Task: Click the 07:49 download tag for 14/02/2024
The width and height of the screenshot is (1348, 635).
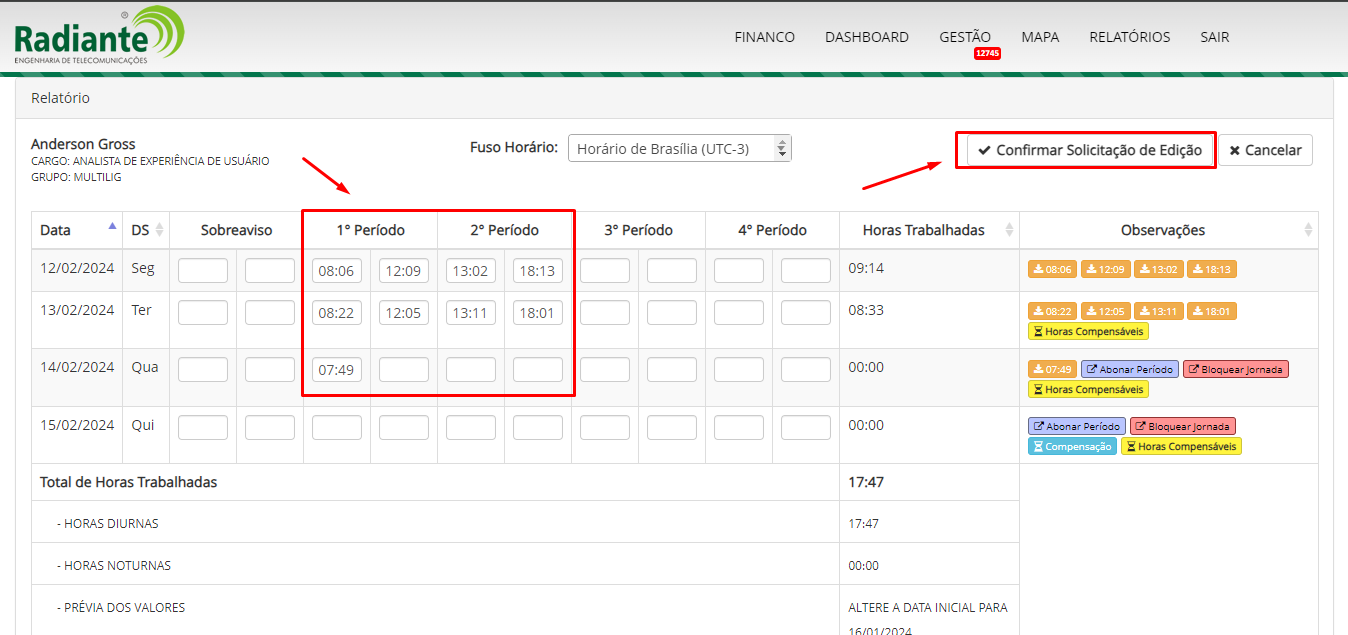Action: click(x=1052, y=369)
